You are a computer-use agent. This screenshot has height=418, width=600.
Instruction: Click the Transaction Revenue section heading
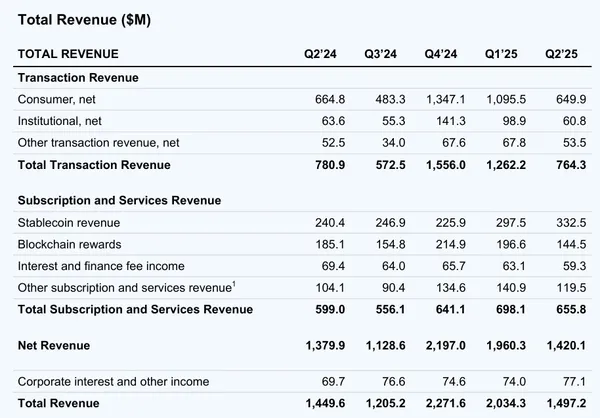(78, 77)
